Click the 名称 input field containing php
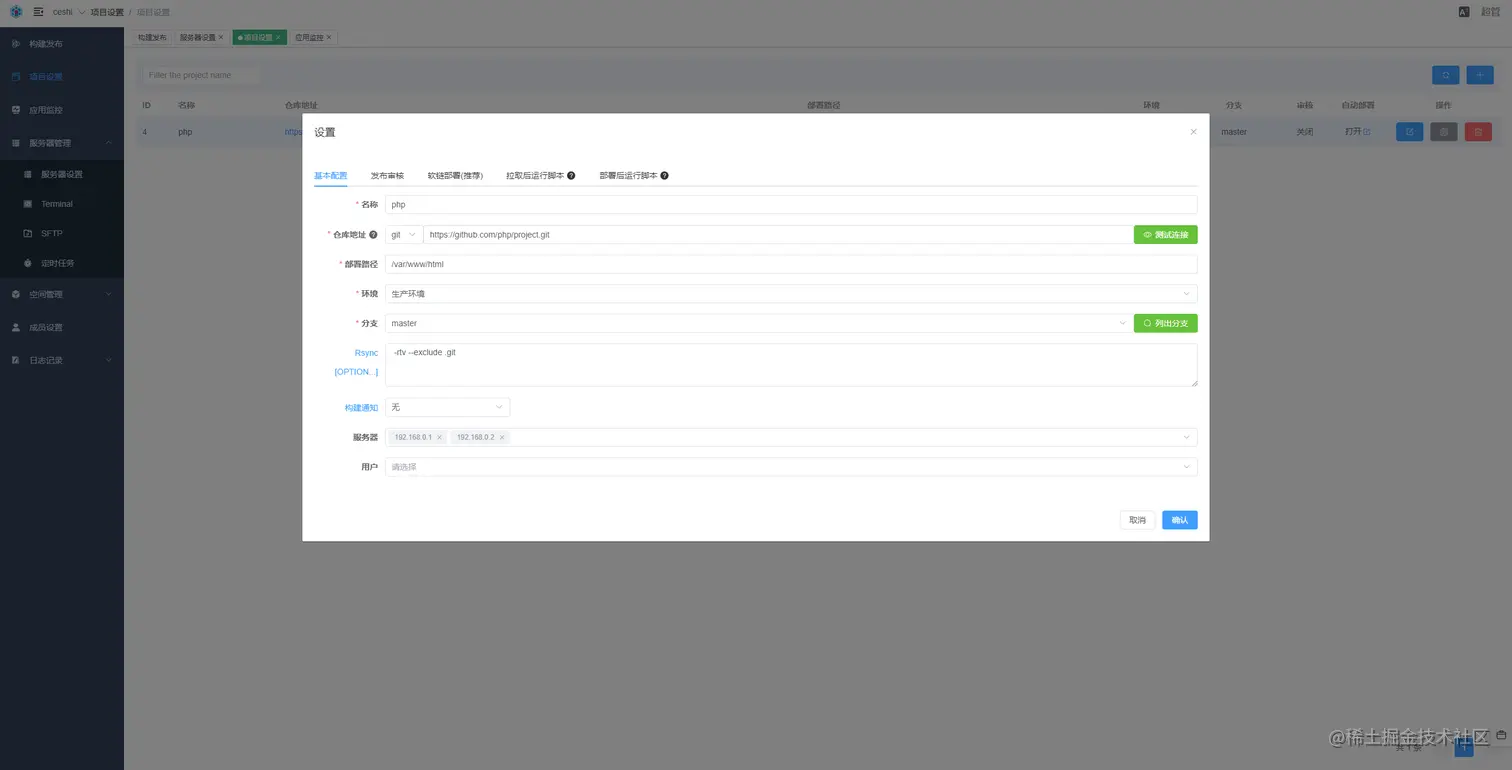The height and width of the screenshot is (770, 1512). (791, 204)
